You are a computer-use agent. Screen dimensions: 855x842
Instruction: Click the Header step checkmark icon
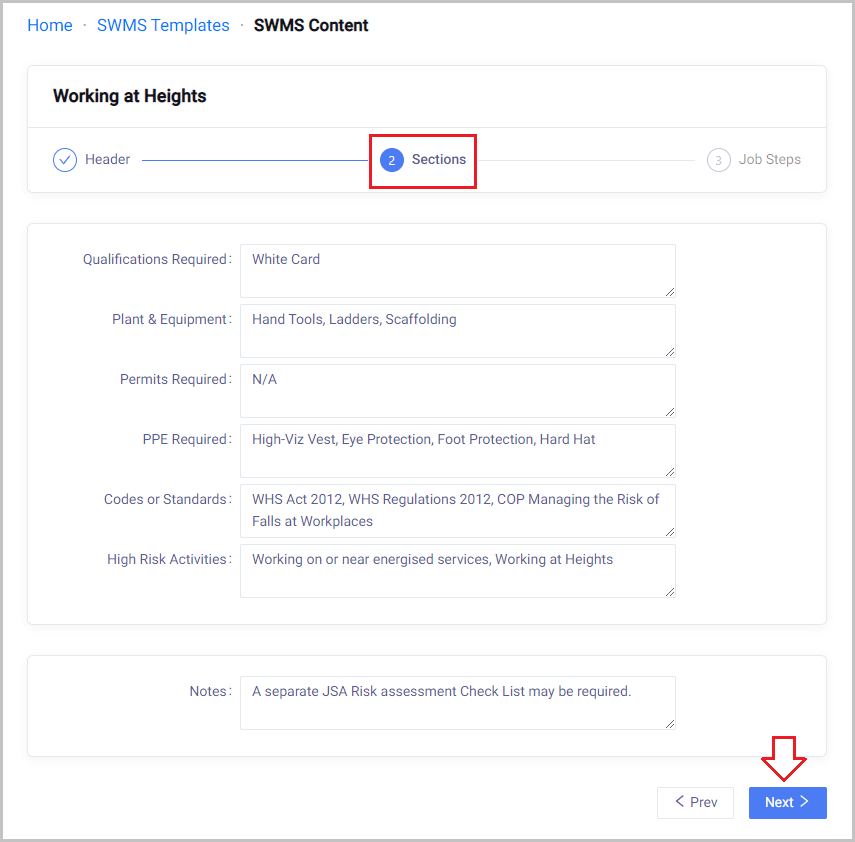pyautogui.click(x=65, y=160)
